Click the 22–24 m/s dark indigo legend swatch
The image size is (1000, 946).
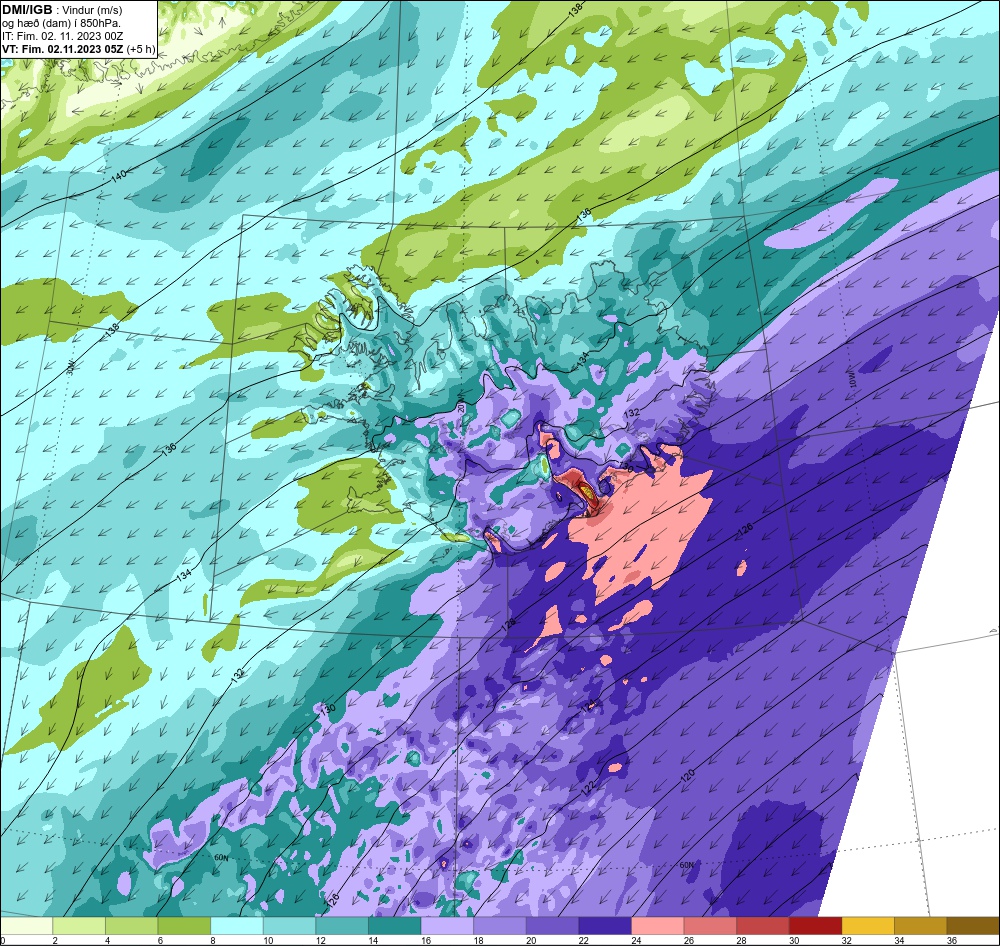pos(605,926)
